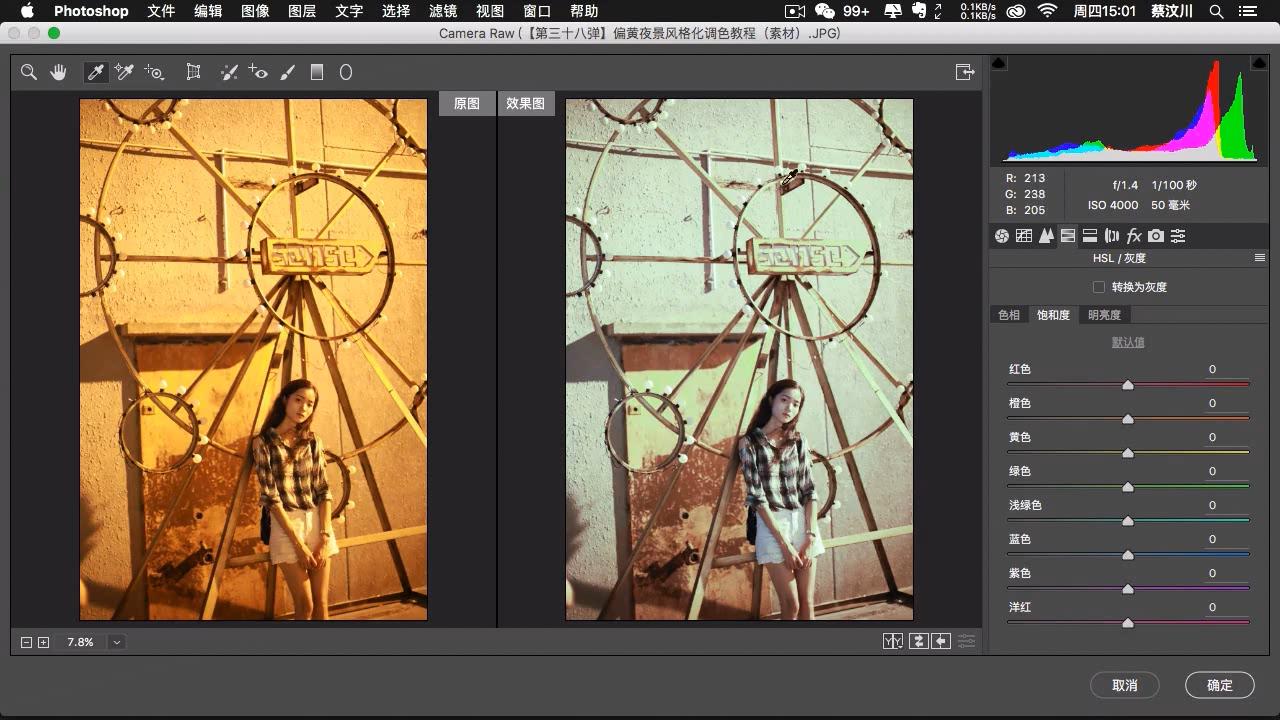Open the 滤镜 menu
The height and width of the screenshot is (720, 1280).
point(443,11)
